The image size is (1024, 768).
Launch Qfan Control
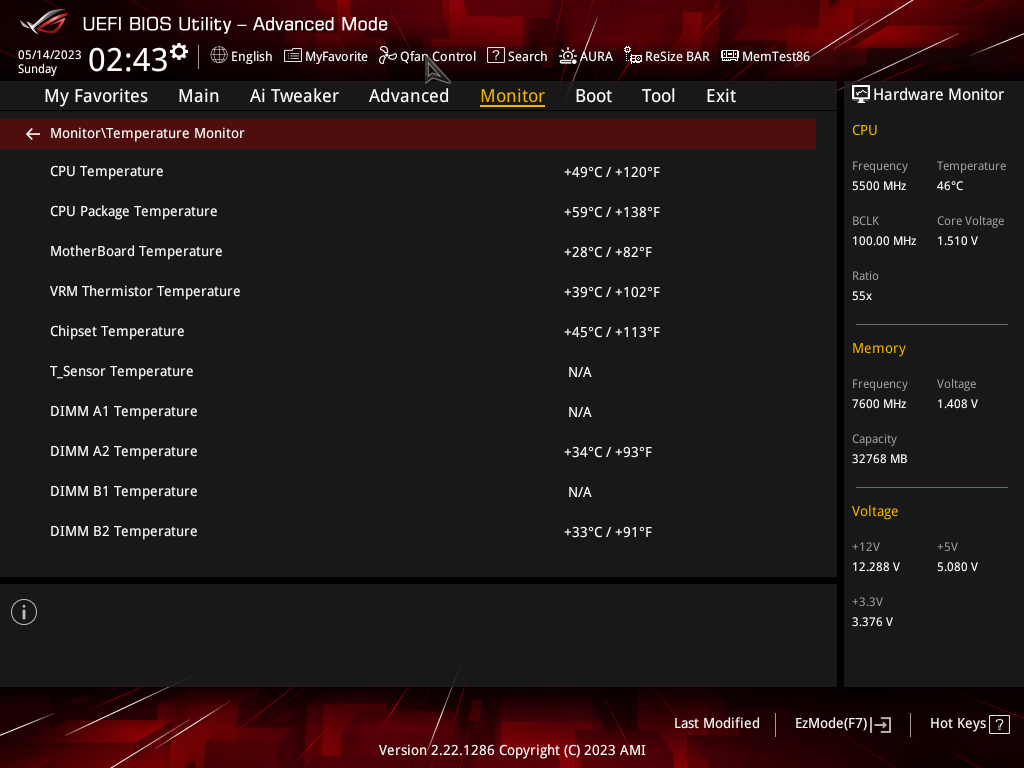(427, 56)
